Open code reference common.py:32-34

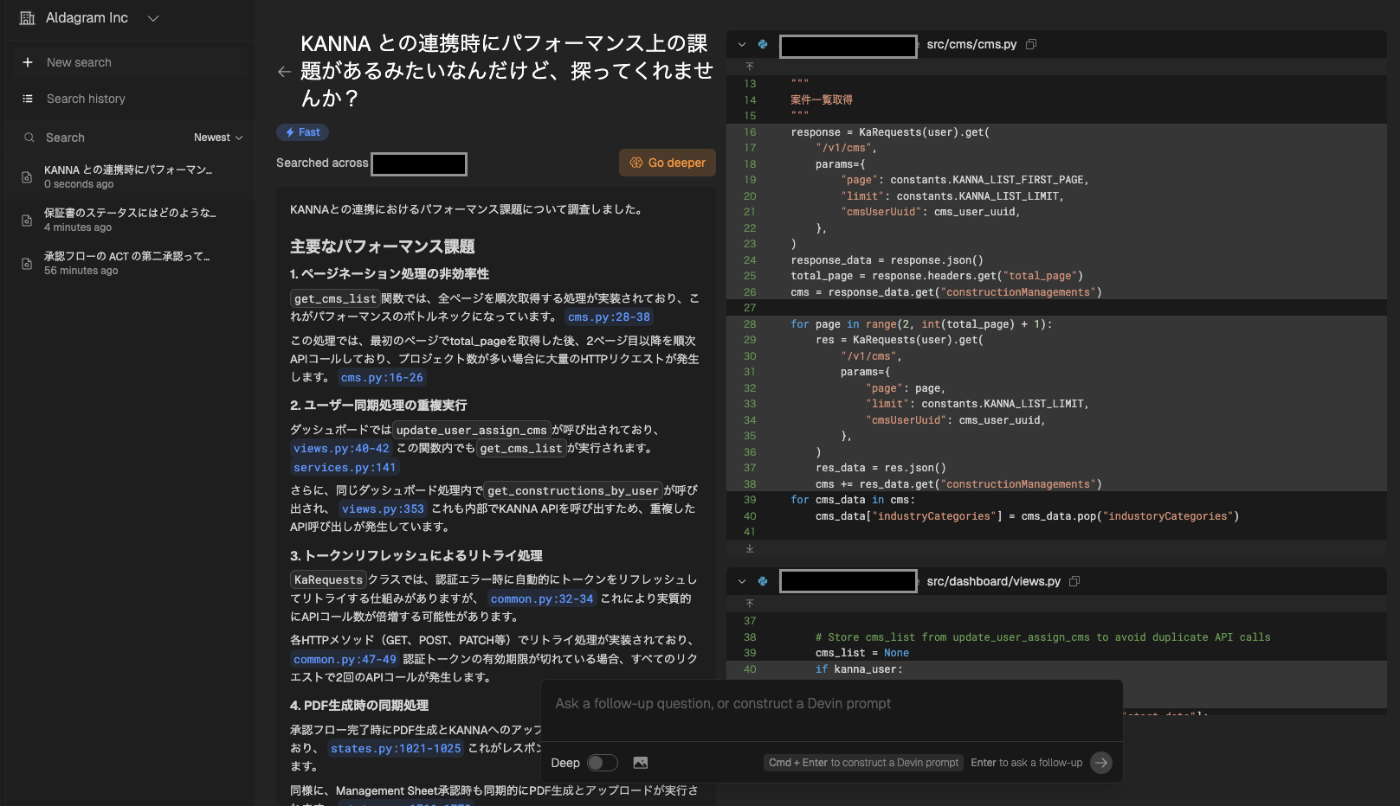(541, 599)
